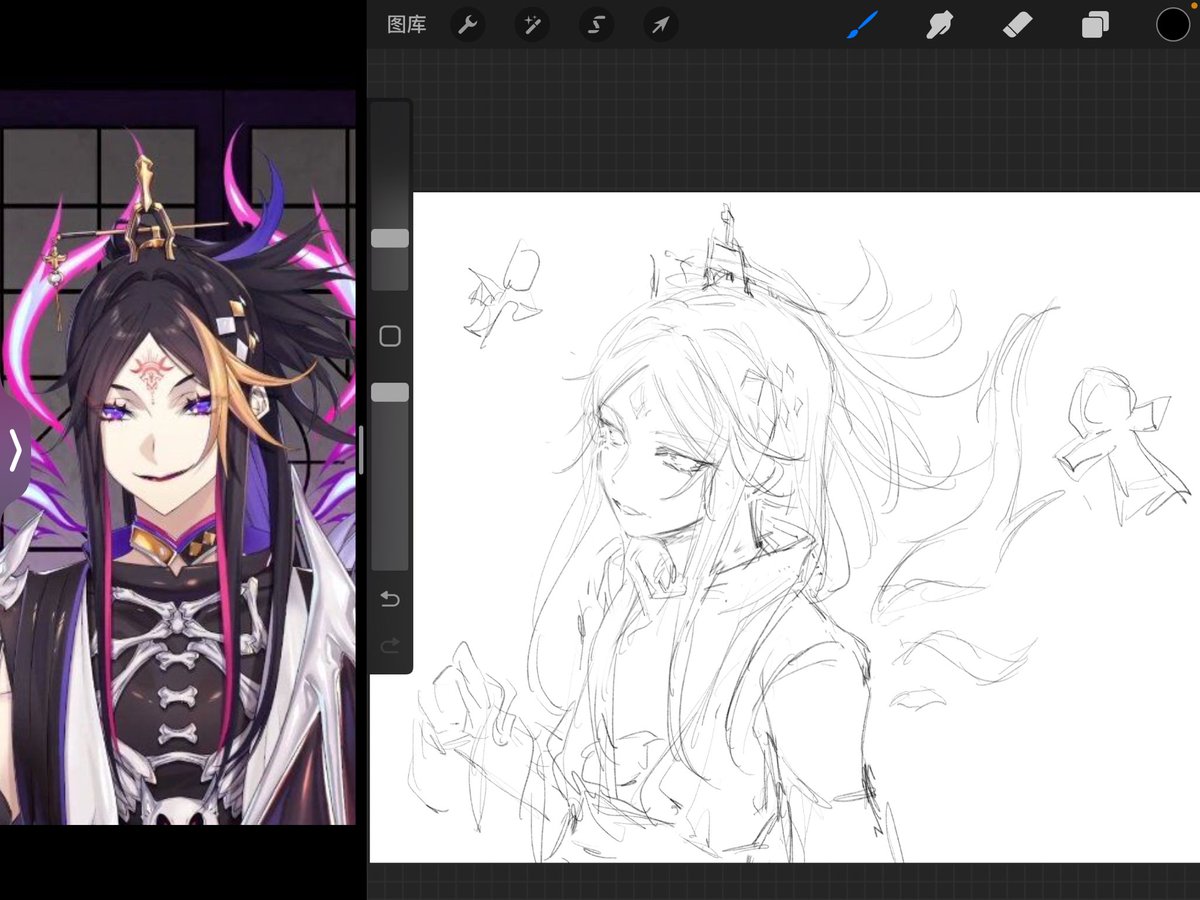
Task: Expand the slide-over app handle arrow
Action: [x=14, y=451]
